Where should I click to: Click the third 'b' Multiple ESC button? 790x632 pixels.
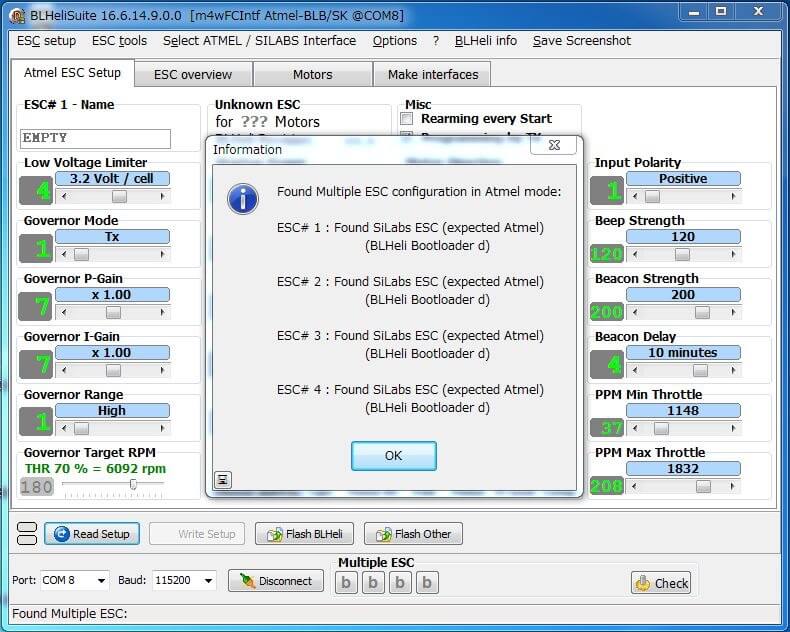coord(400,583)
